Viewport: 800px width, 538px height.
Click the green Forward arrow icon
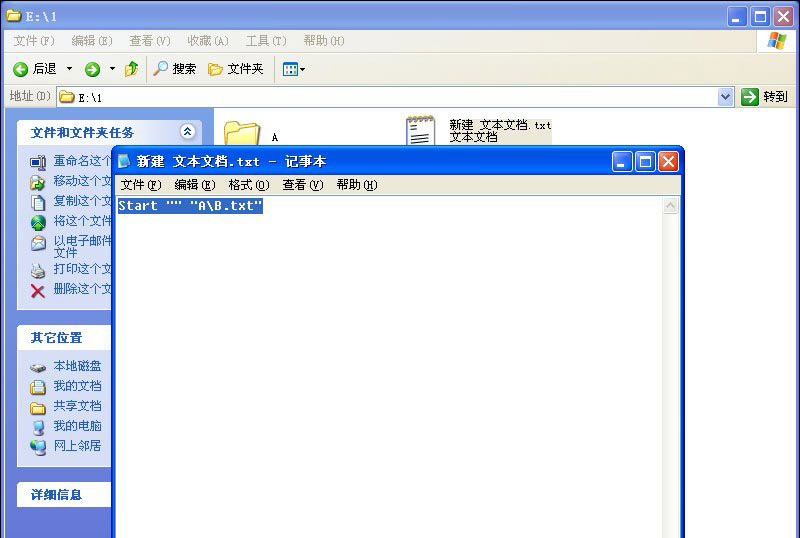(x=92, y=69)
